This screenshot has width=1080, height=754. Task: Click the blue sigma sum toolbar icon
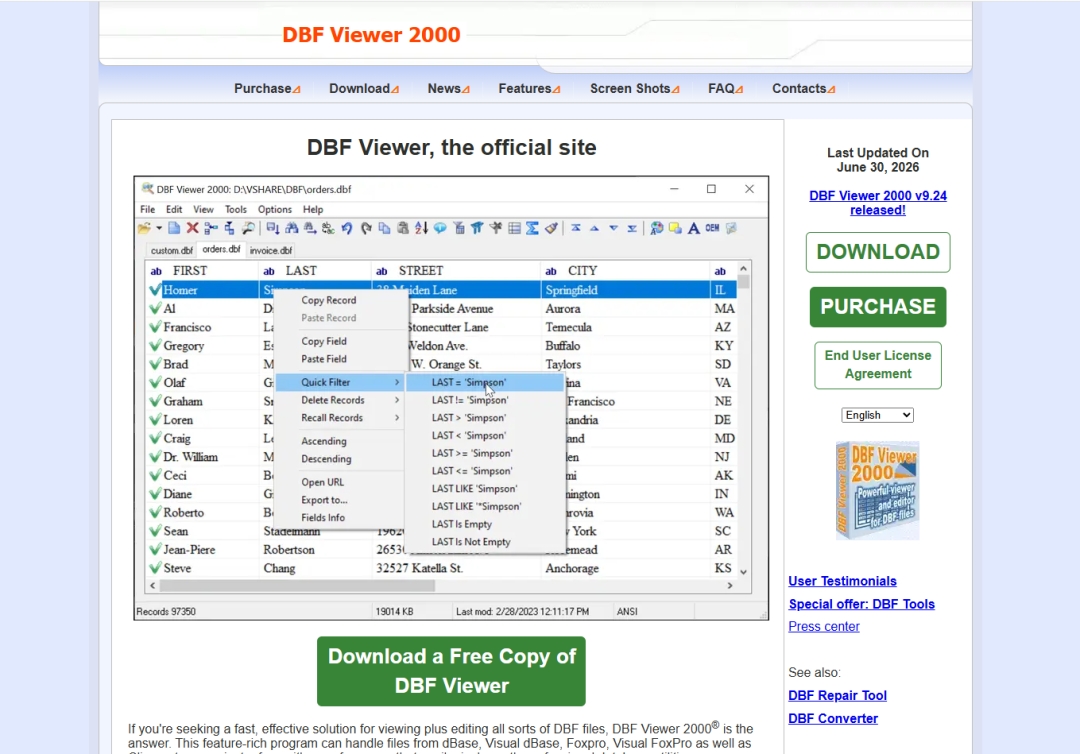pyautogui.click(x=532, y=228)
